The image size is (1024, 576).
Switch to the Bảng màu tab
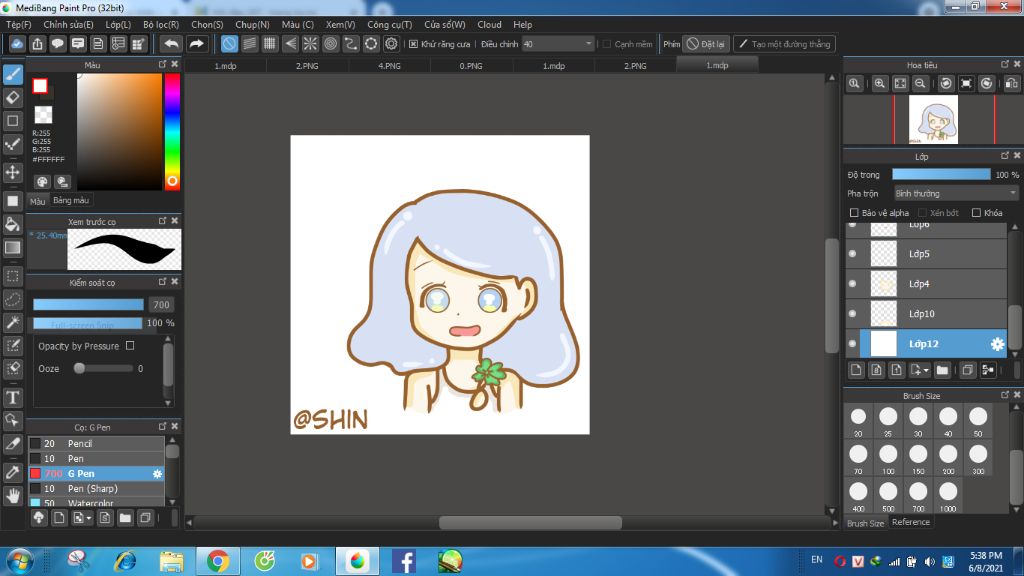(x=71, y=200)
